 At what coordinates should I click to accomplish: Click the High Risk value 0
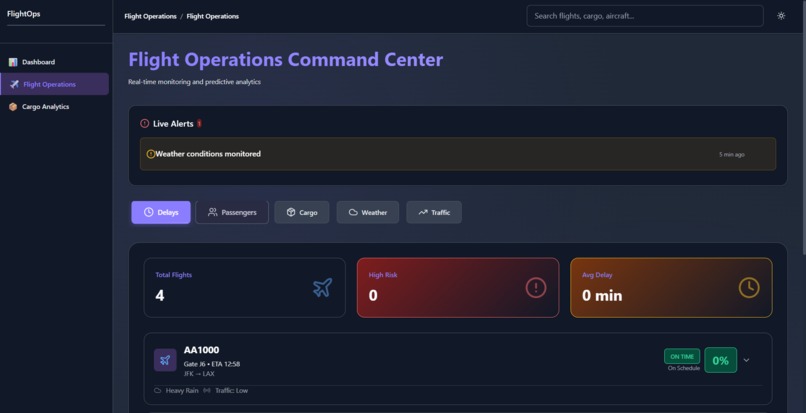[373, 296]
